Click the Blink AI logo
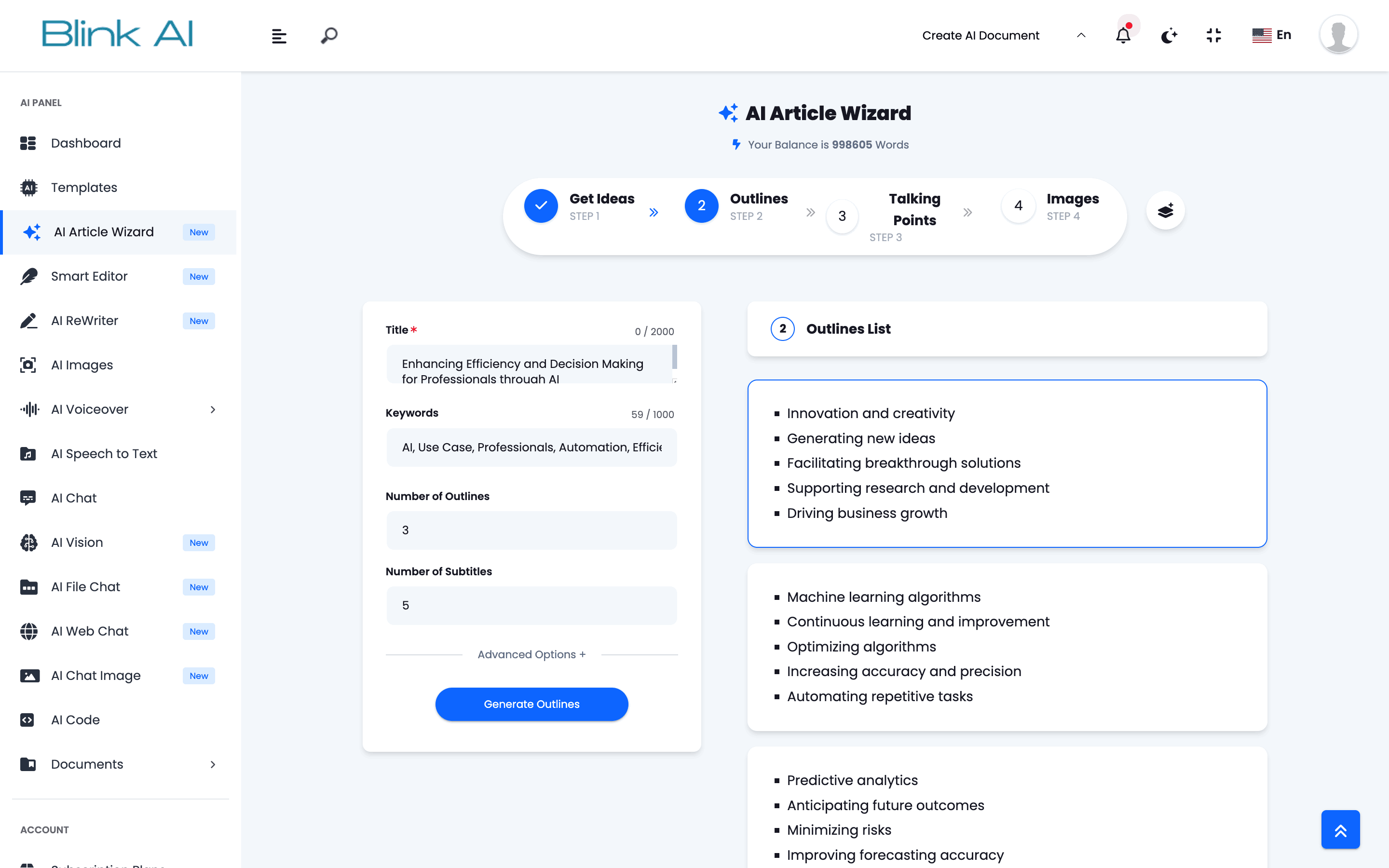Image resolution: width=1389 pixels, height=868 pixels. 117,34
